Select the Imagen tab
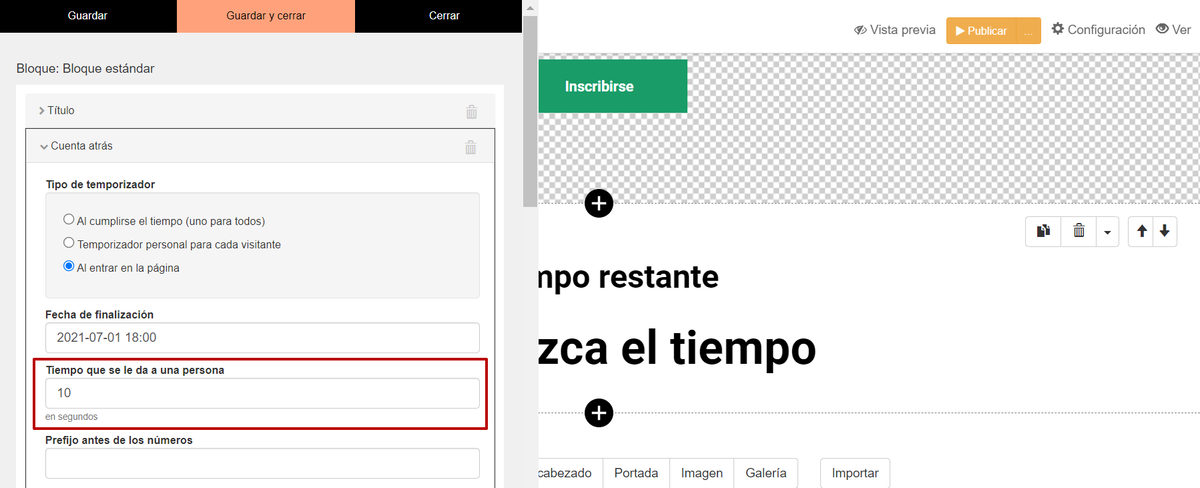This screenshot has height=488, width=1200. [x=702, y=473]
